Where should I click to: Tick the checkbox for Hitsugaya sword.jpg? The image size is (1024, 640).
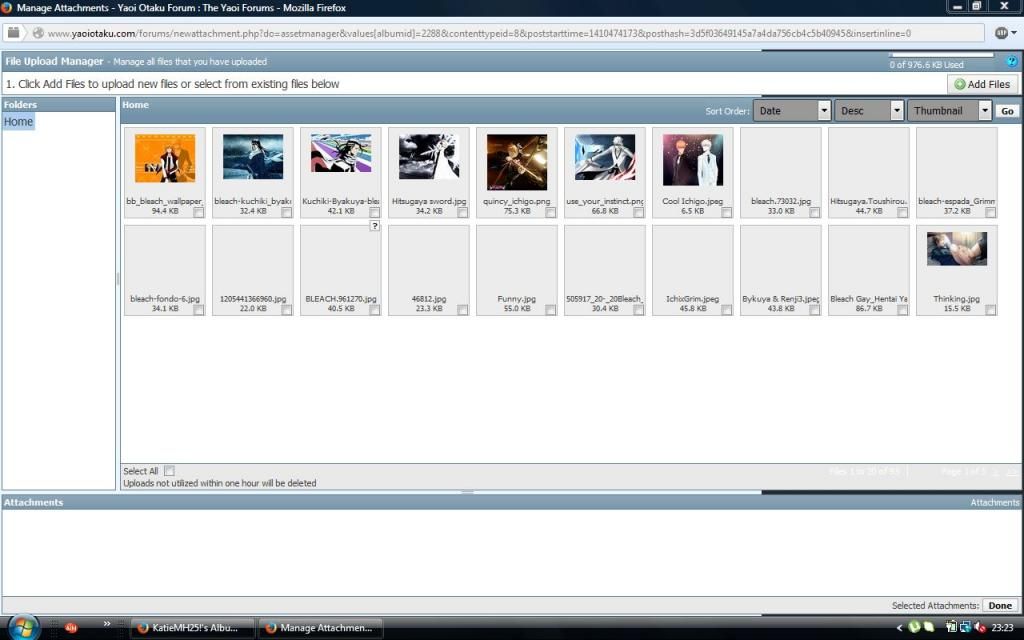point(462,212)
